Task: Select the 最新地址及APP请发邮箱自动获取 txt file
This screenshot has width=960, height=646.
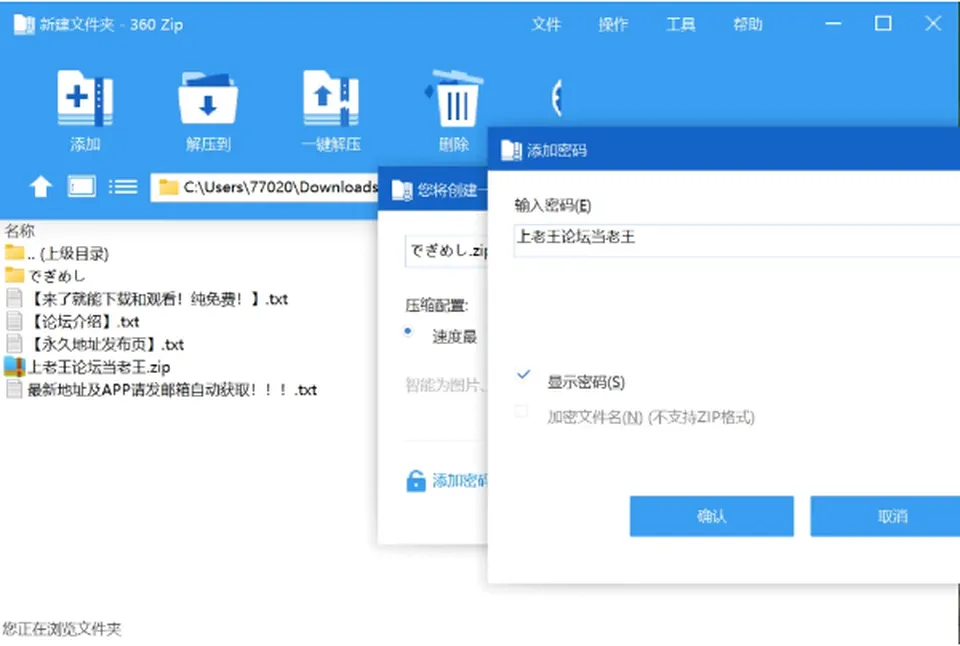Action: (x=162, y=389)
